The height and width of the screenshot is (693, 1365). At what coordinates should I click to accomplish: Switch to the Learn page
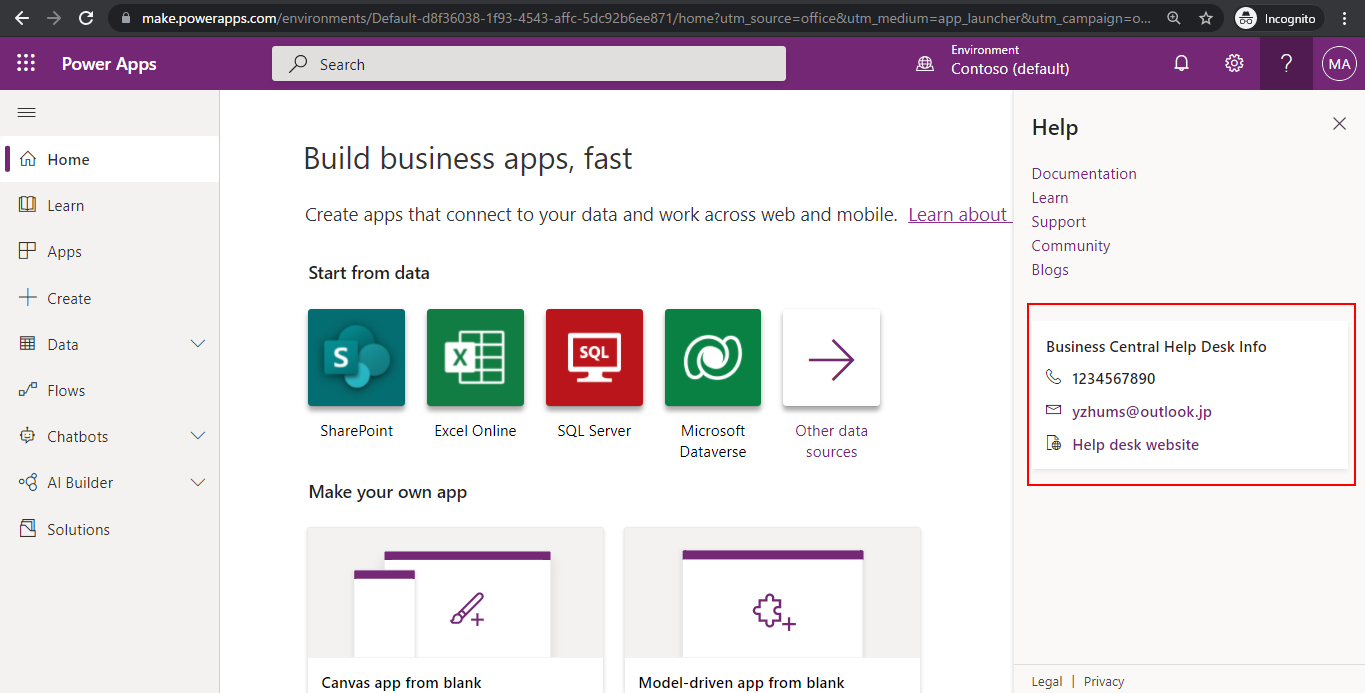[x=66, y=205]
